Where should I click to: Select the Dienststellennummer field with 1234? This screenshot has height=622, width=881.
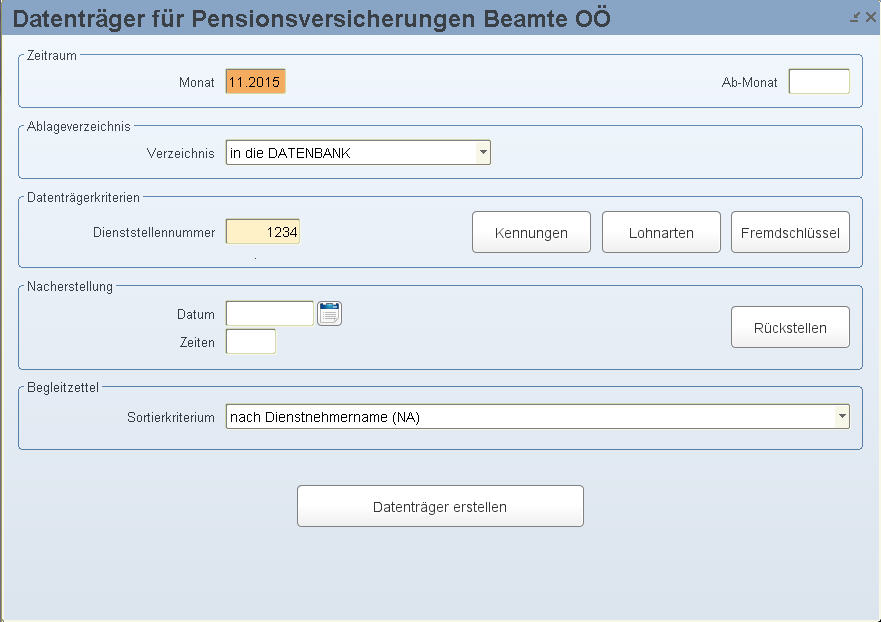pos(263,231)
